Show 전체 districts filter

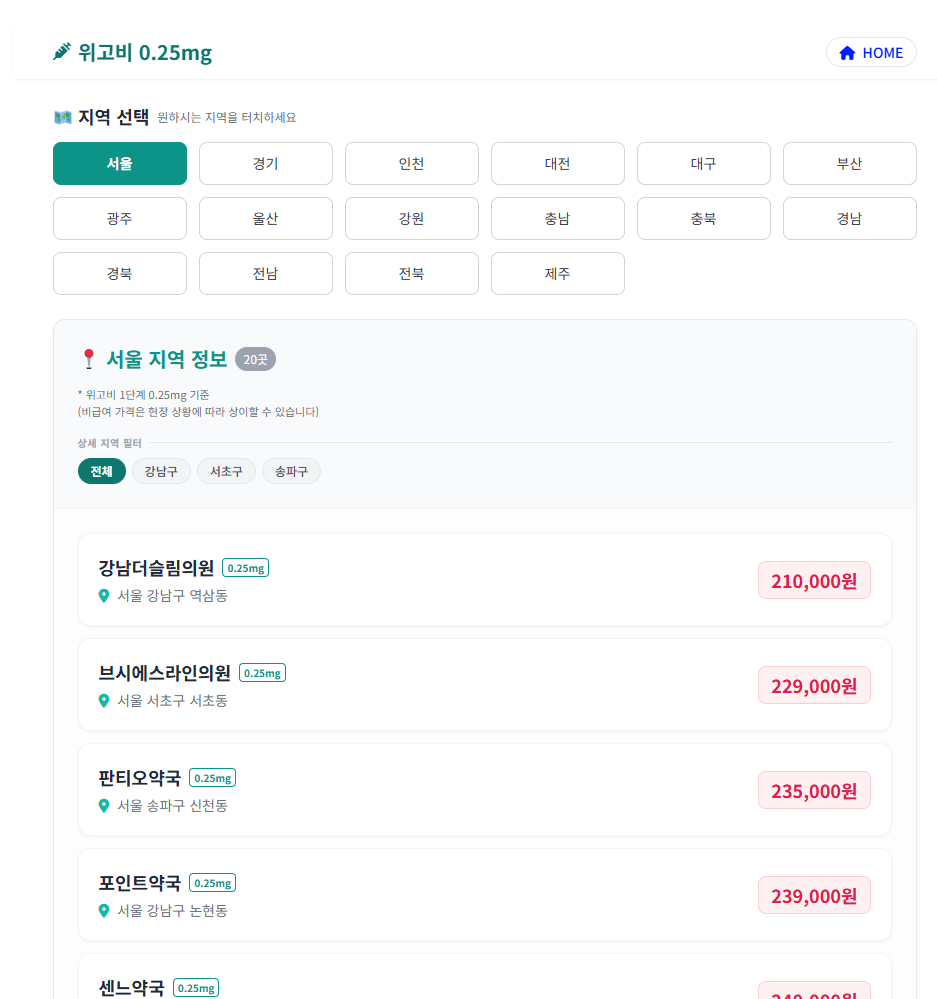pos(101,471)
